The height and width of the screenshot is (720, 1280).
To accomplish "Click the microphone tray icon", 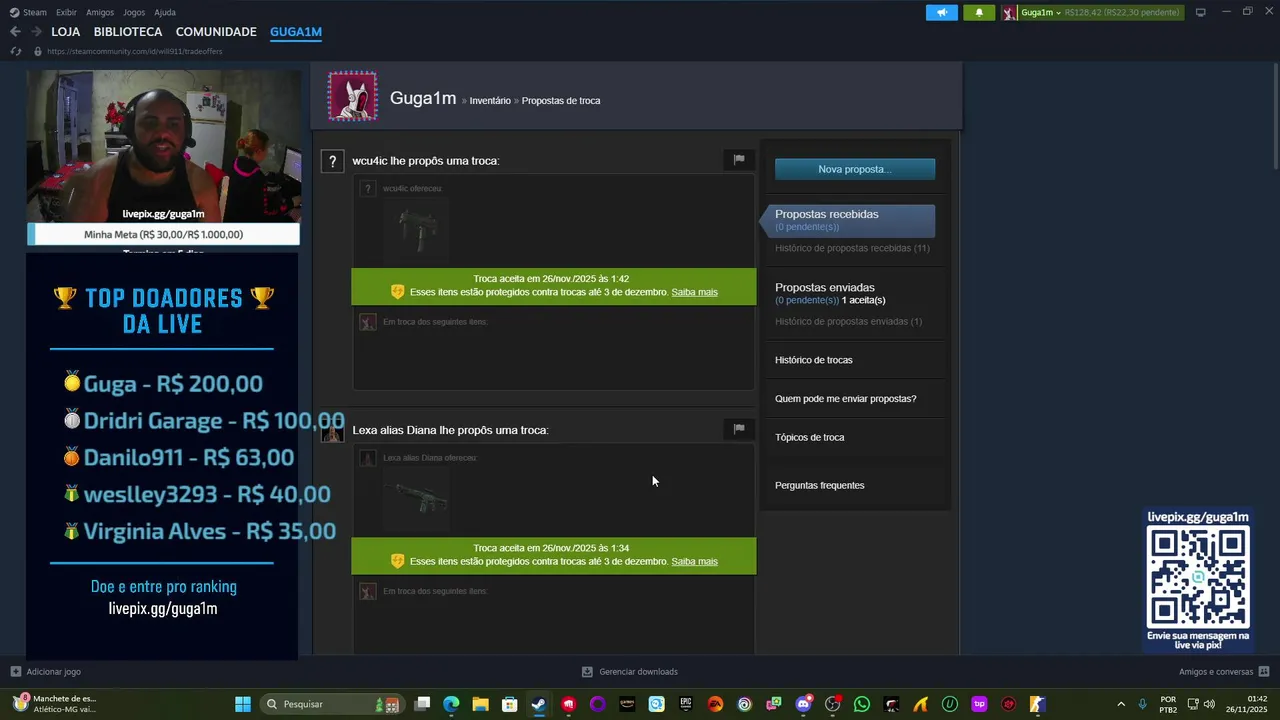I will pos(1142,704).
